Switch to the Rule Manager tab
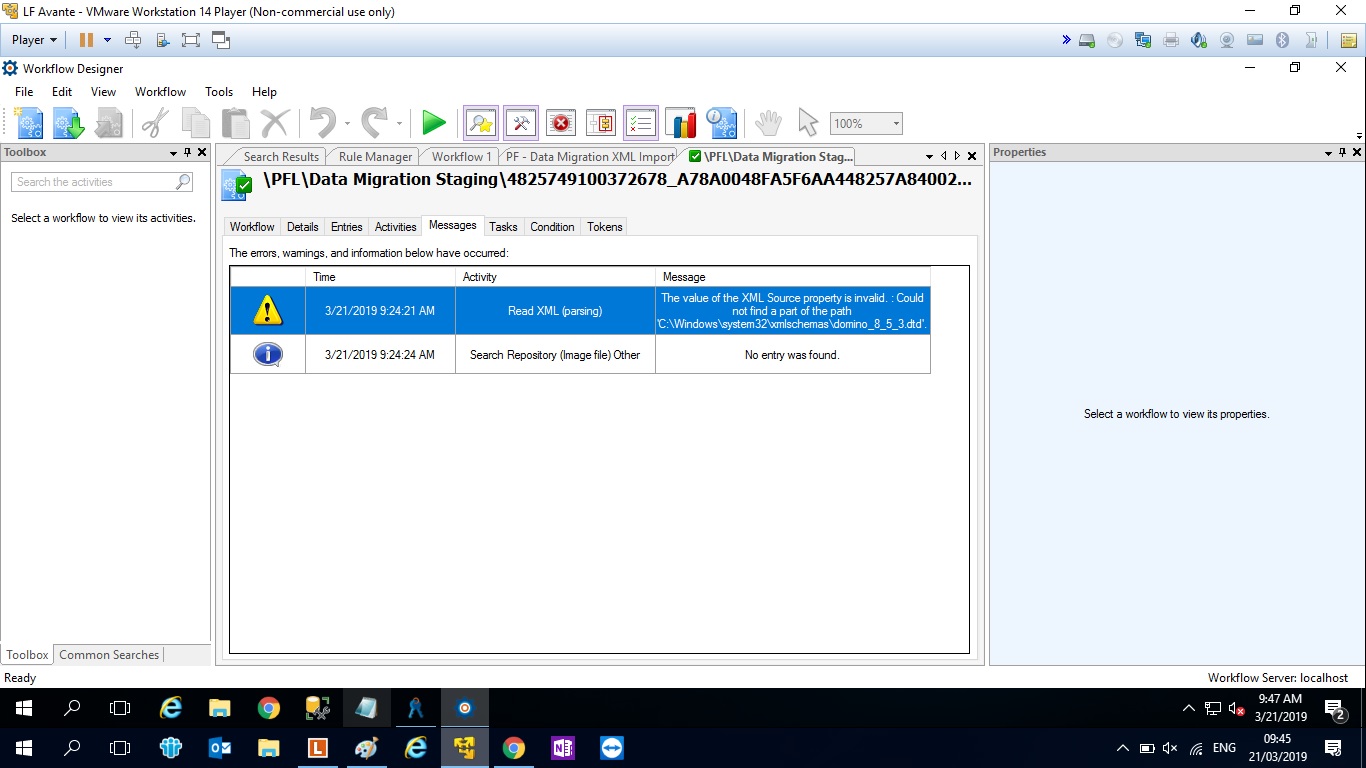This screenshot has height=768, width=1366. click(375, 157)
